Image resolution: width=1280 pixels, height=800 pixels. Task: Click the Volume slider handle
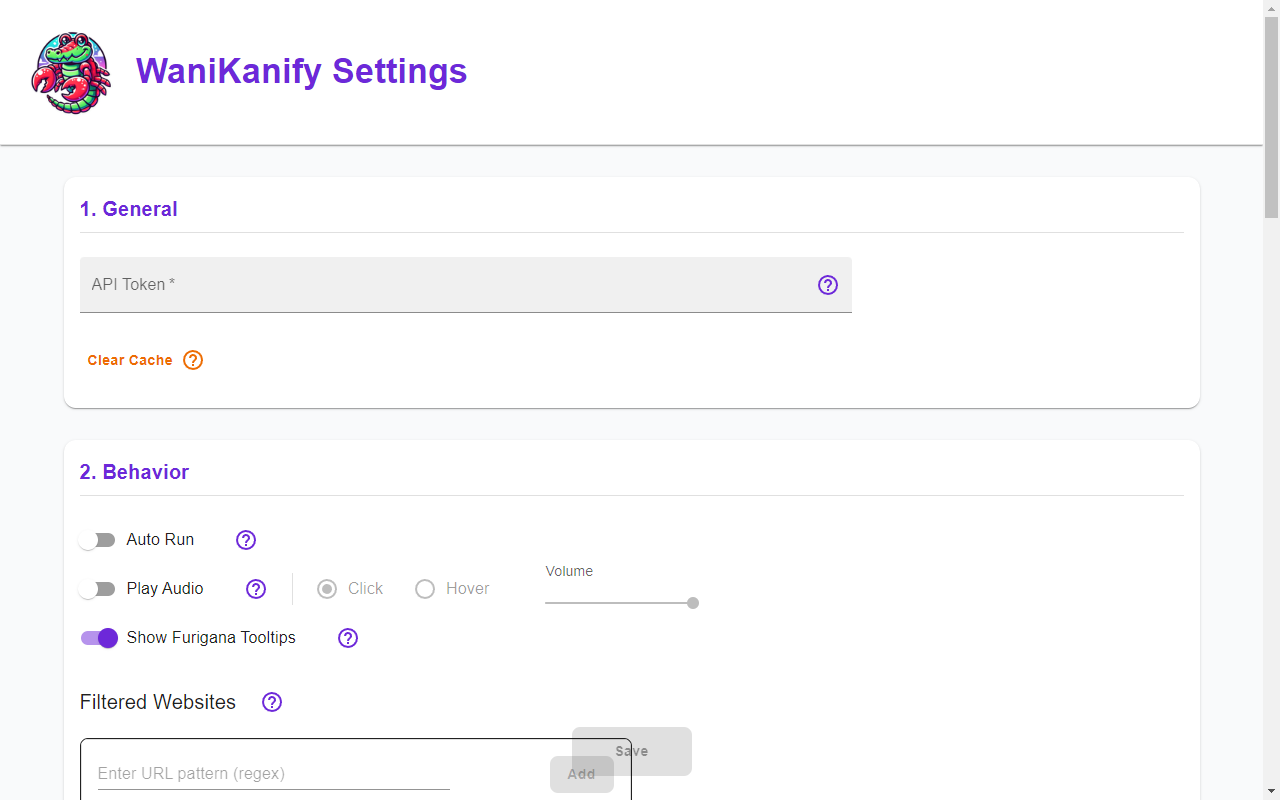pyautogui.click(x=693, y=603)
